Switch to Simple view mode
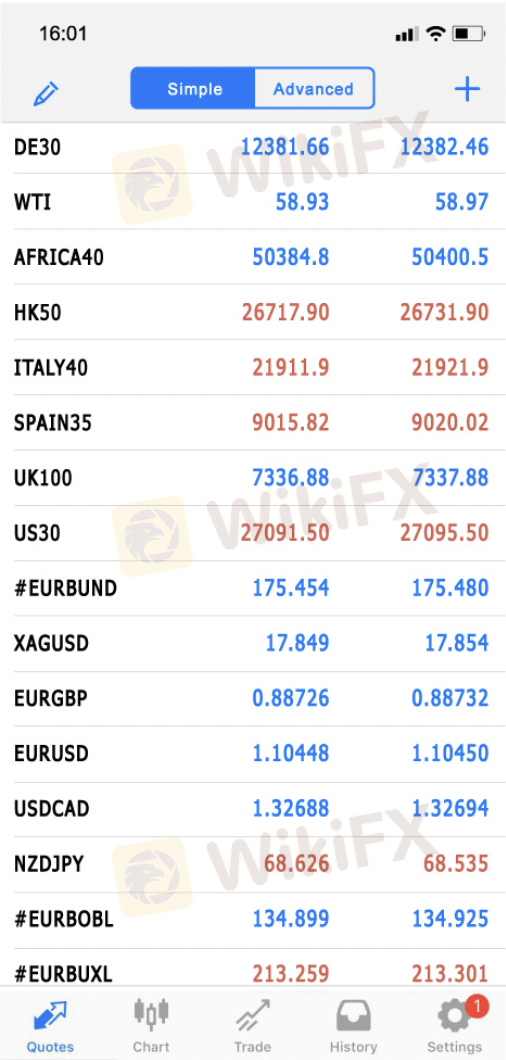506x1060 pixels. click(x=193, y=89)
